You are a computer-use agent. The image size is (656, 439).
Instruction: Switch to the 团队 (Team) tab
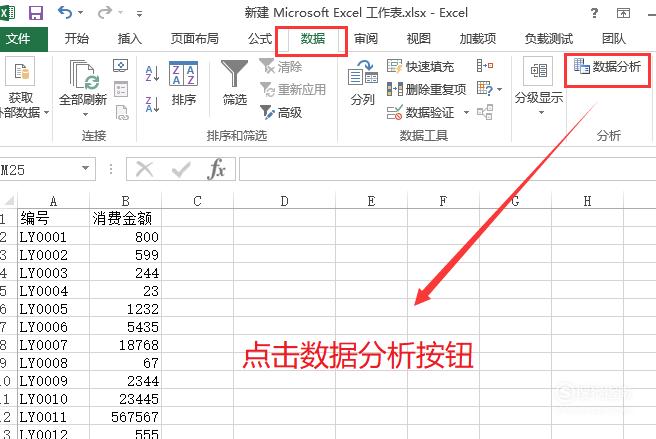click(614, 39)
